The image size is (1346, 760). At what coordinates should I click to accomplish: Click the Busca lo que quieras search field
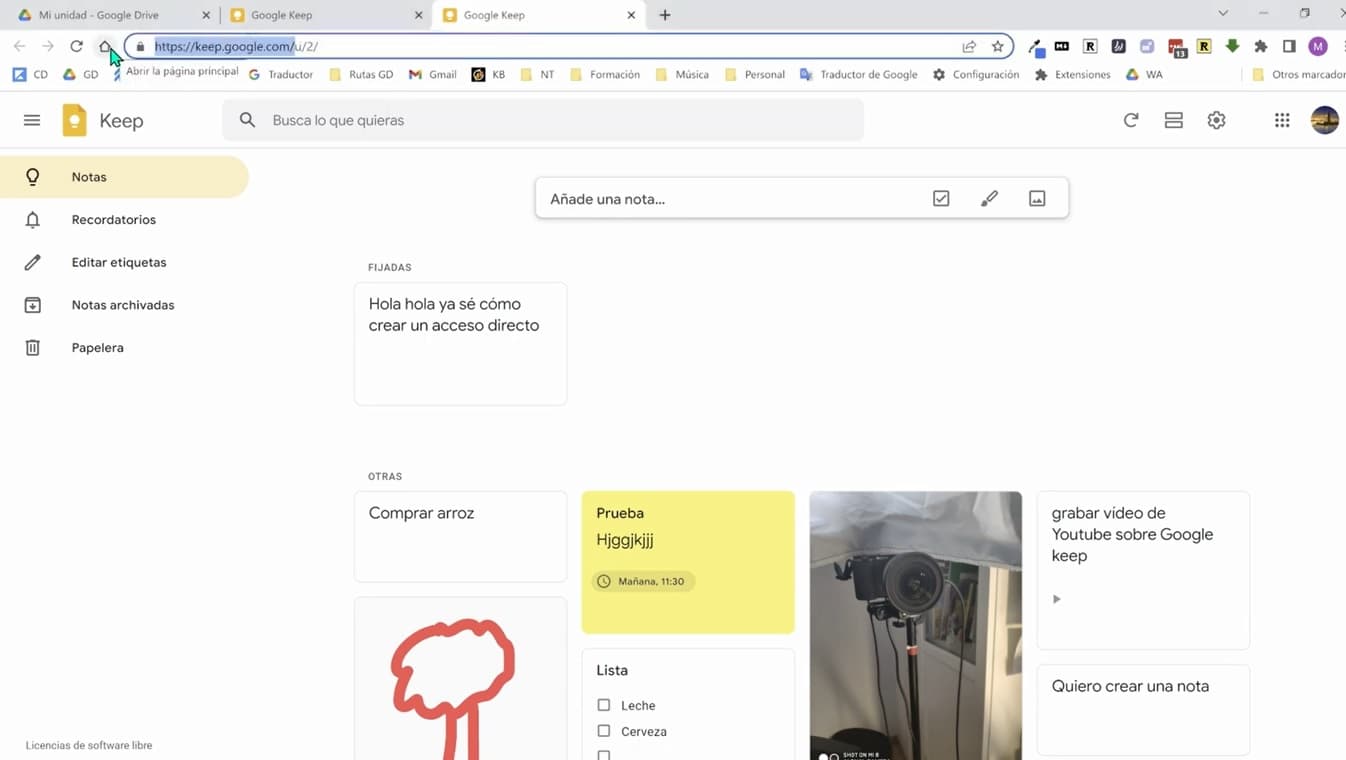coord(543,120)
